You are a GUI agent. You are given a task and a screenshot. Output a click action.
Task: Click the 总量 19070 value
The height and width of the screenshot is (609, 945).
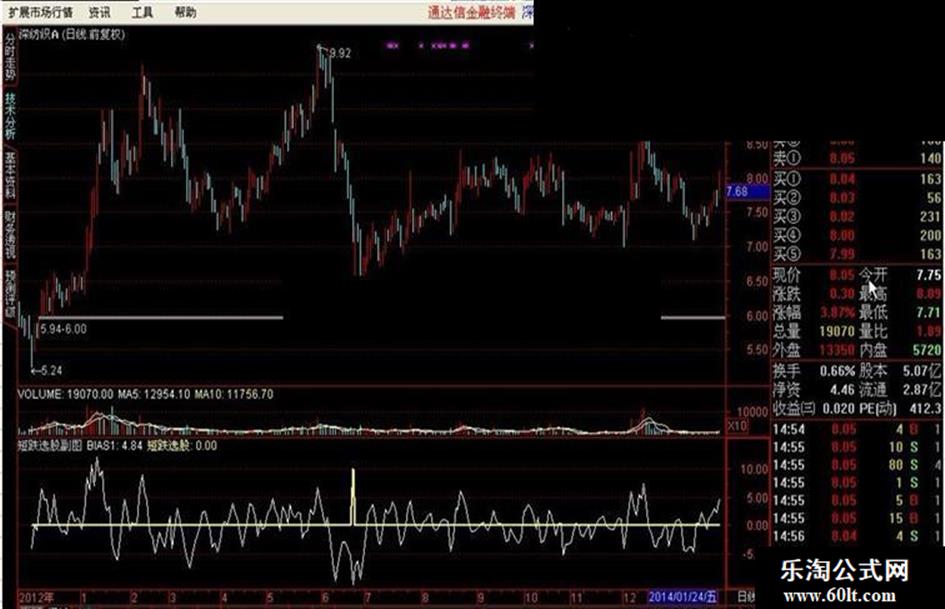837,331
